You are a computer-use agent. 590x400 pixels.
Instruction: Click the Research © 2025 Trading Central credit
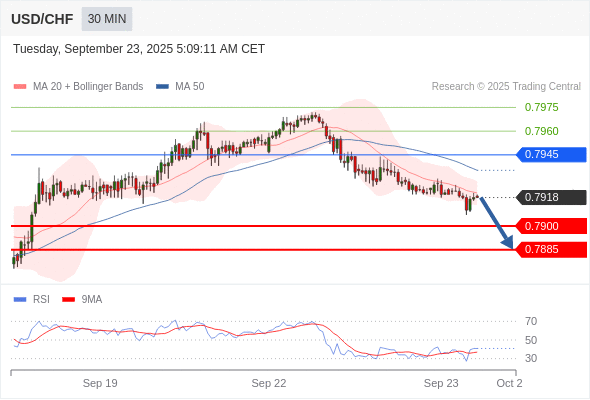(506, 87)
